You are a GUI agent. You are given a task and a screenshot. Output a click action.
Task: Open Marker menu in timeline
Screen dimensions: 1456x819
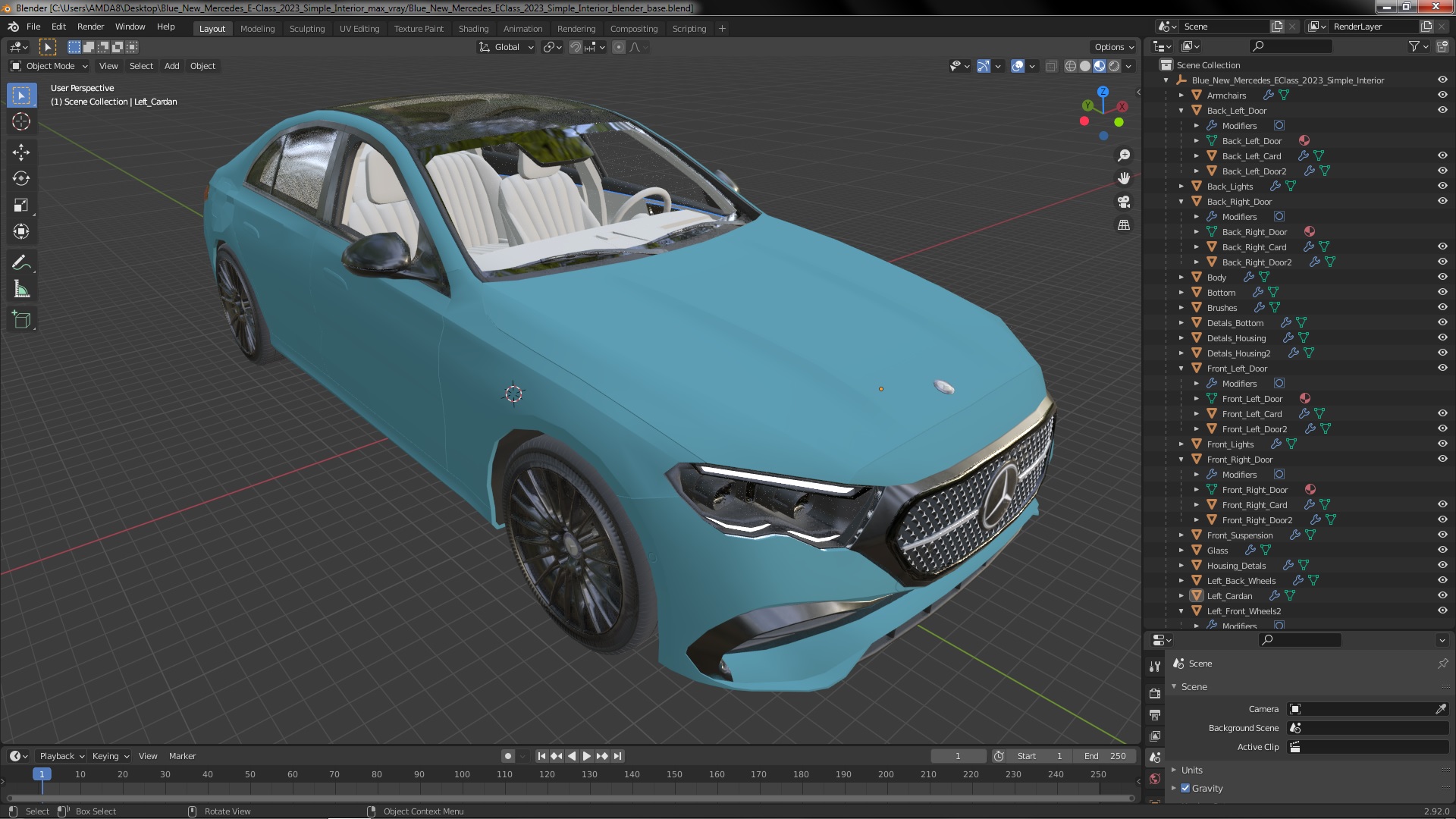pos(182,756)
